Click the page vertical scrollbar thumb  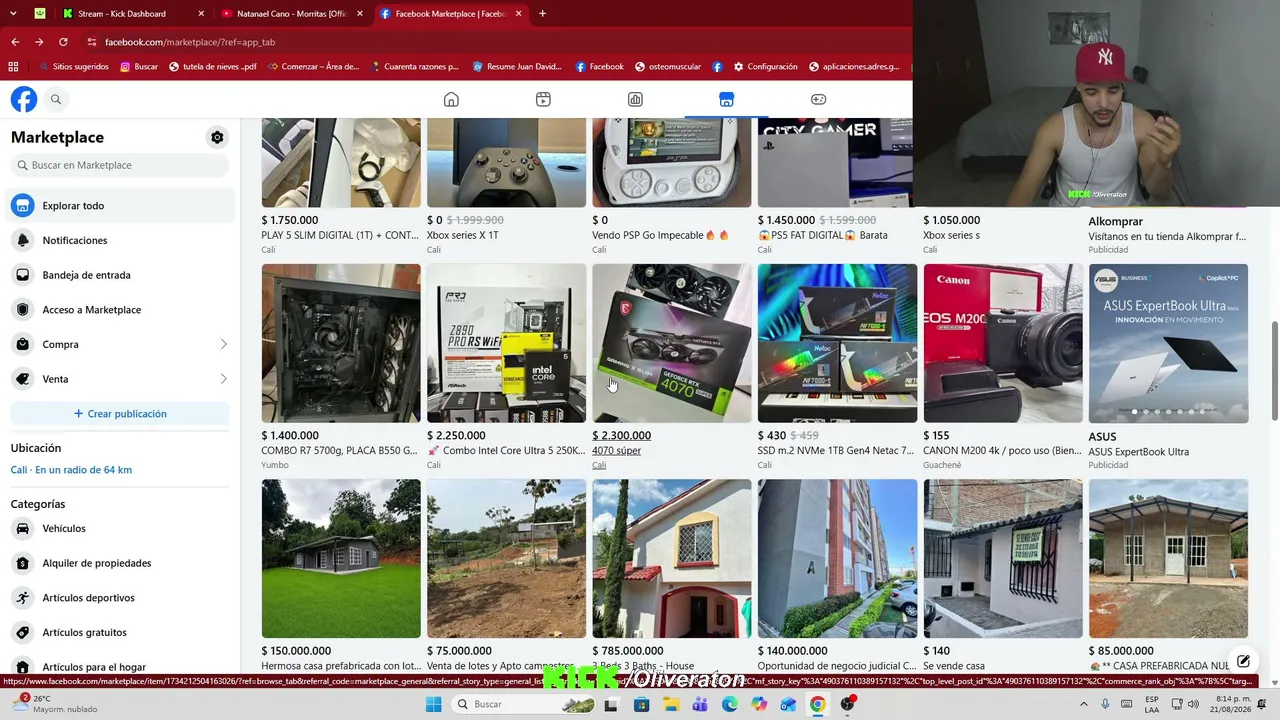(1274, 371)
